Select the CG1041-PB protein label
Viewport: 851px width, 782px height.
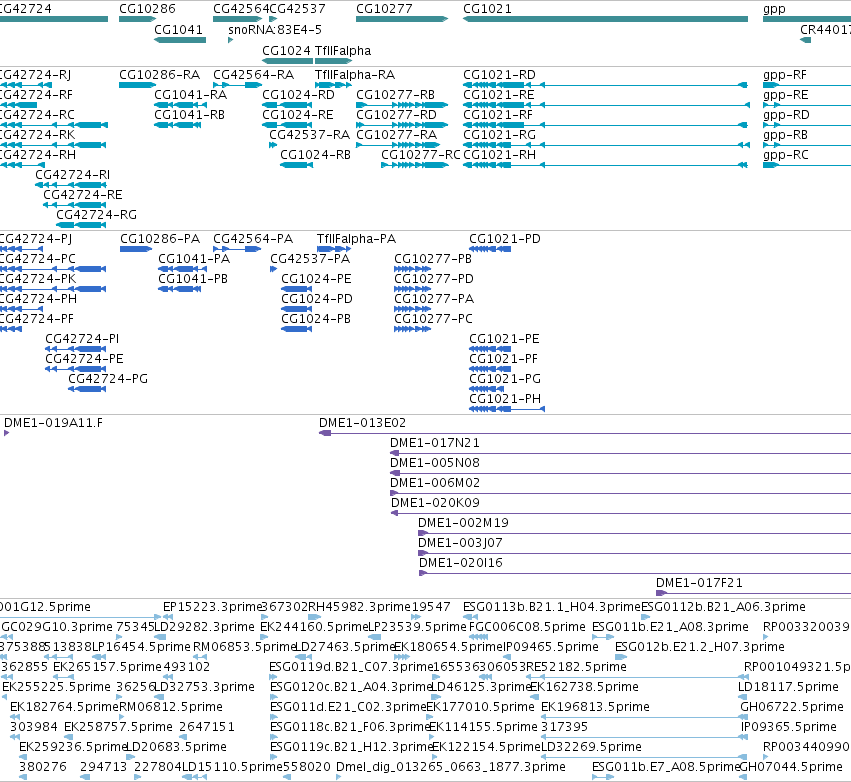click(x=193, y=279)
